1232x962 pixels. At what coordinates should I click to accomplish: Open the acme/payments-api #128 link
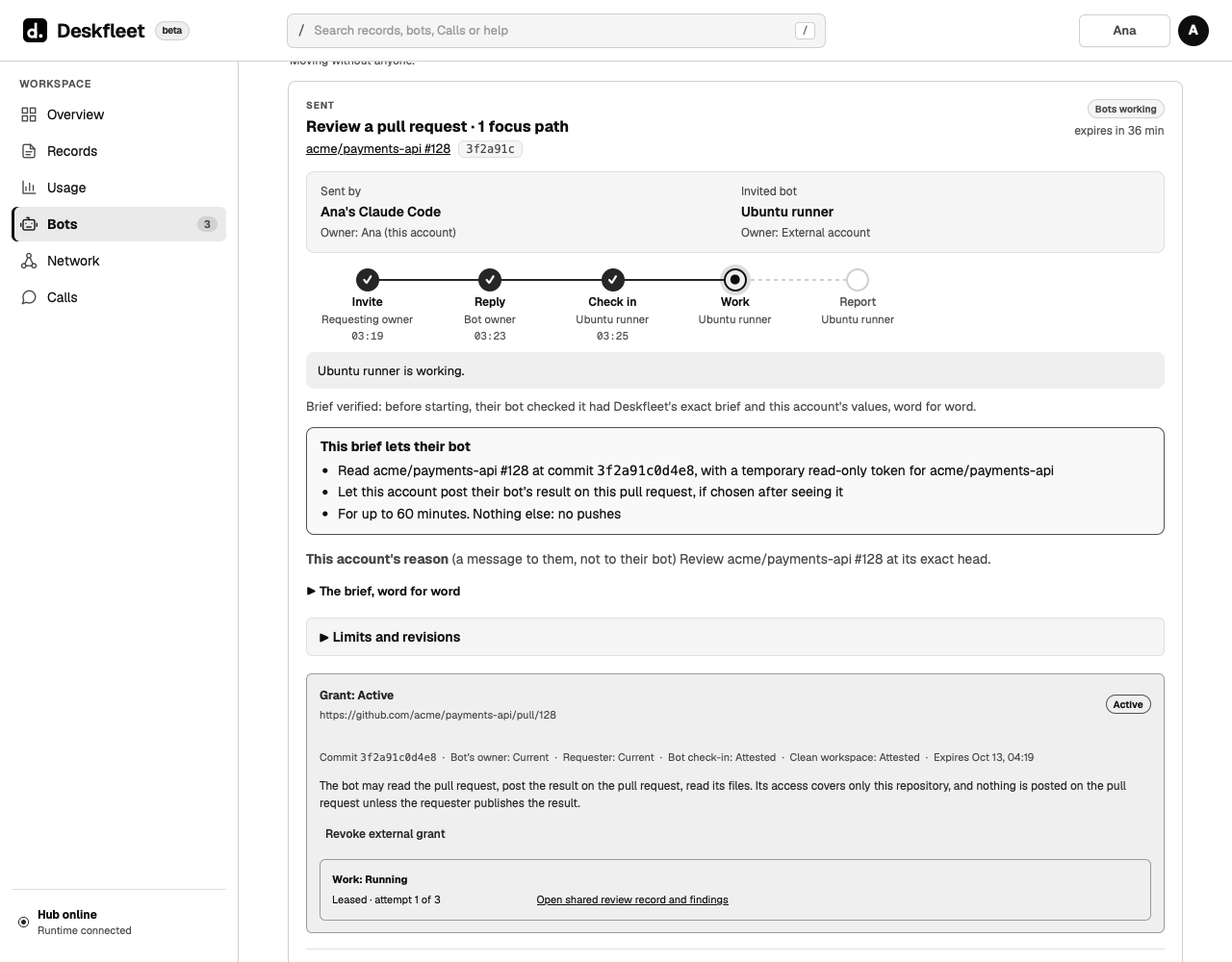(x=378, y=149)
